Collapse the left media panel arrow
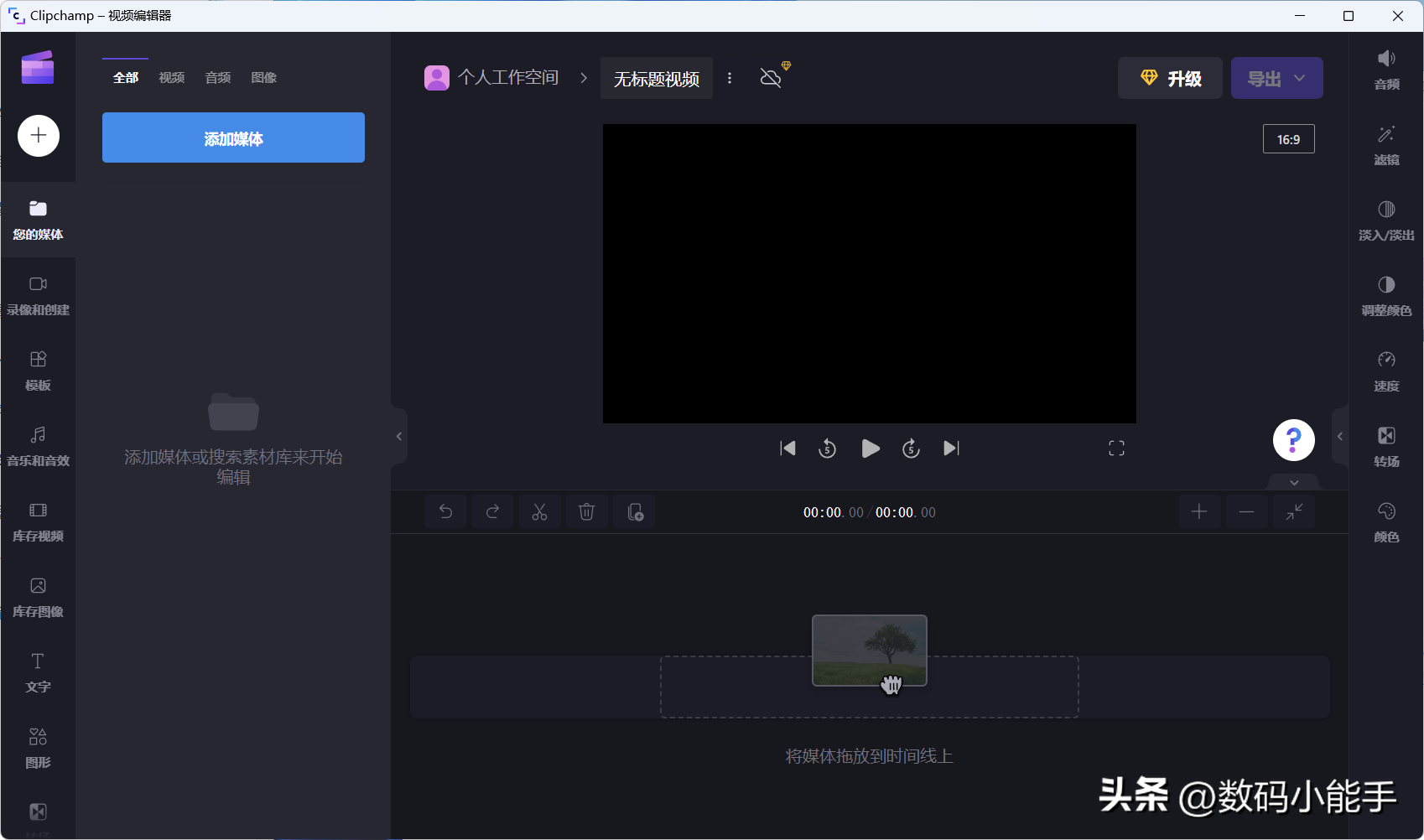Screen dimensions: 1424x840 (x=399, y=436)
